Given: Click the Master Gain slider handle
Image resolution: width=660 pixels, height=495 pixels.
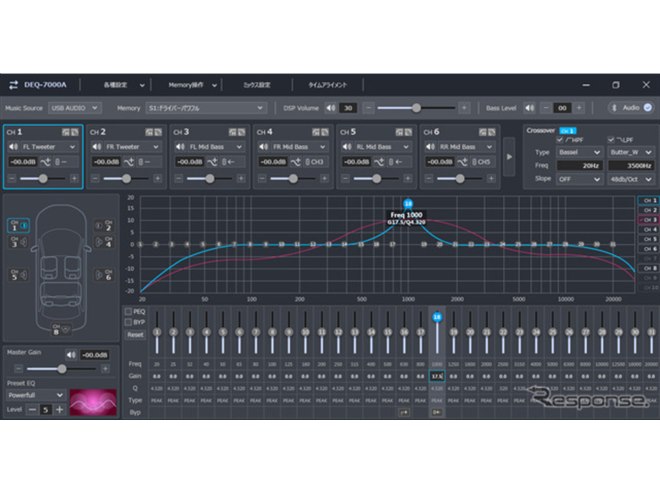Looking at the screenshot, I should [62, 369].
